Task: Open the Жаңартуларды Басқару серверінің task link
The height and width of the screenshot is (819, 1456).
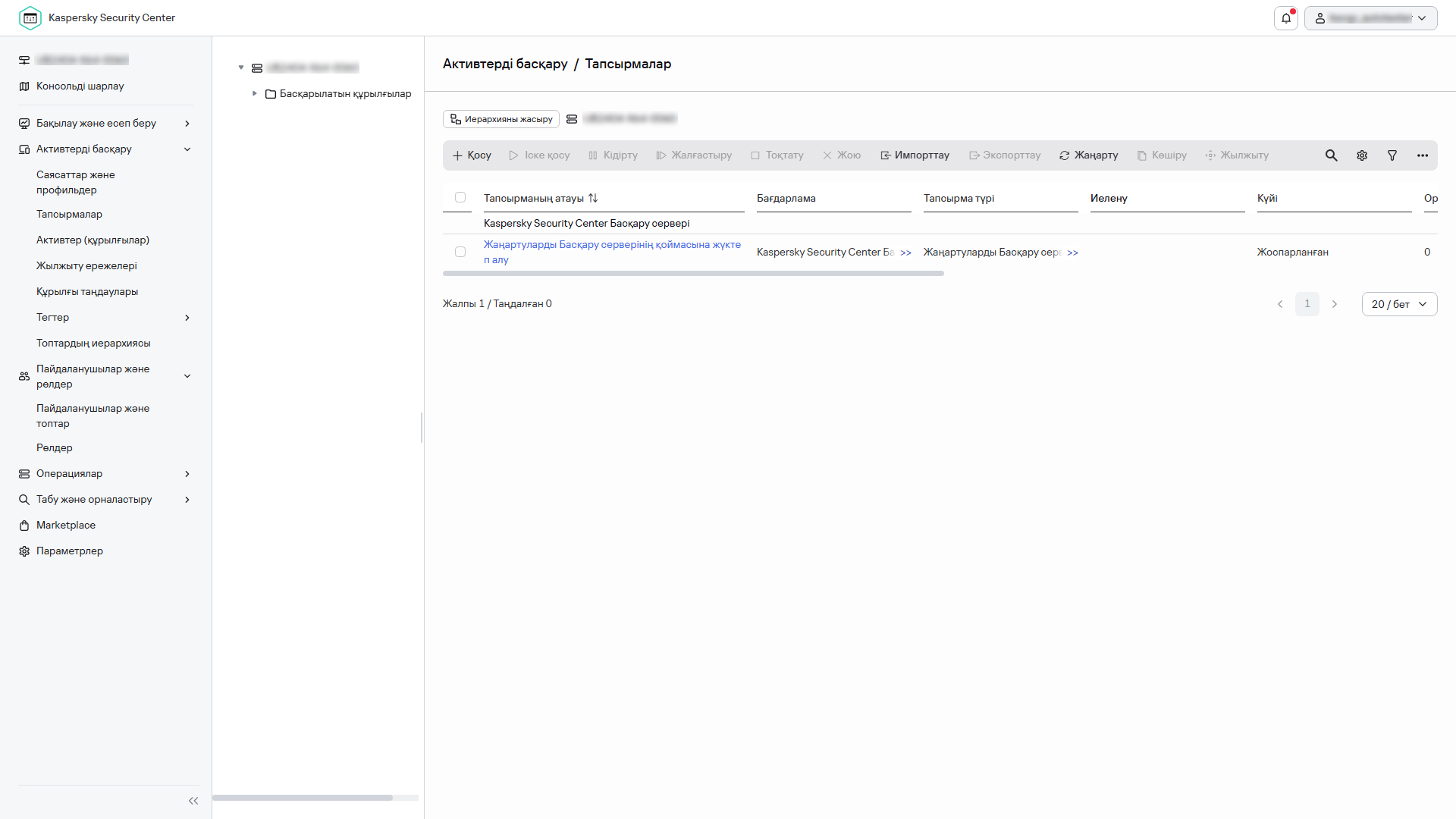Action: pyautogui.click(x=611, y=252)
